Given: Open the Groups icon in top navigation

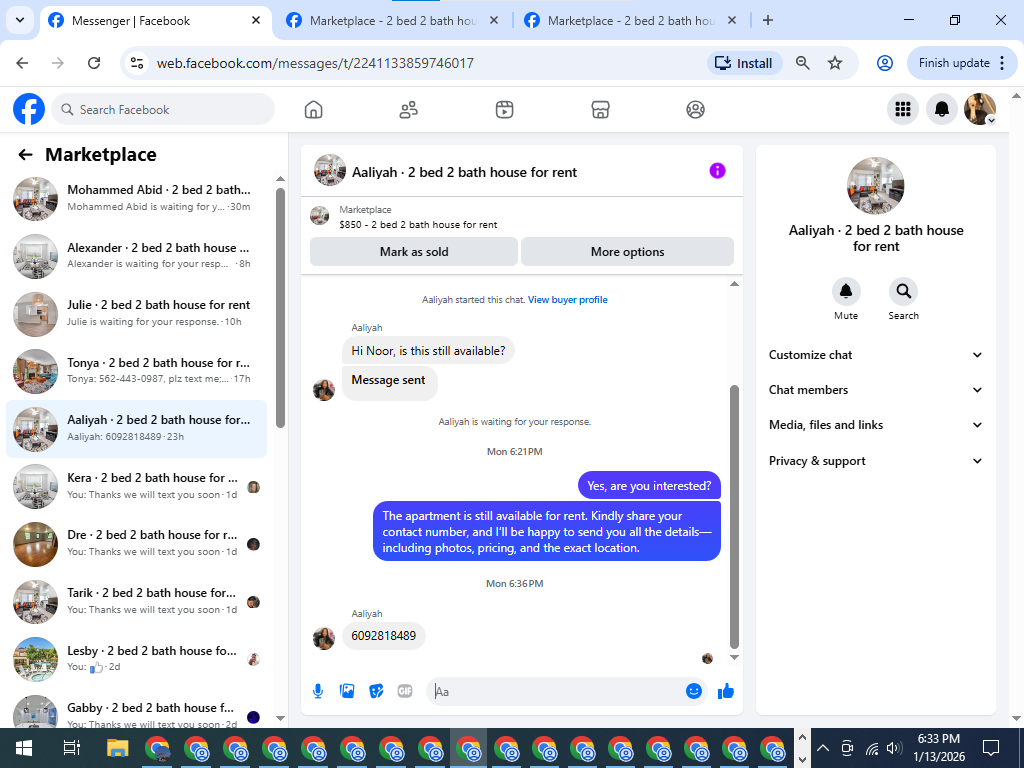Looking at the screenshot, I should [696, 110].
